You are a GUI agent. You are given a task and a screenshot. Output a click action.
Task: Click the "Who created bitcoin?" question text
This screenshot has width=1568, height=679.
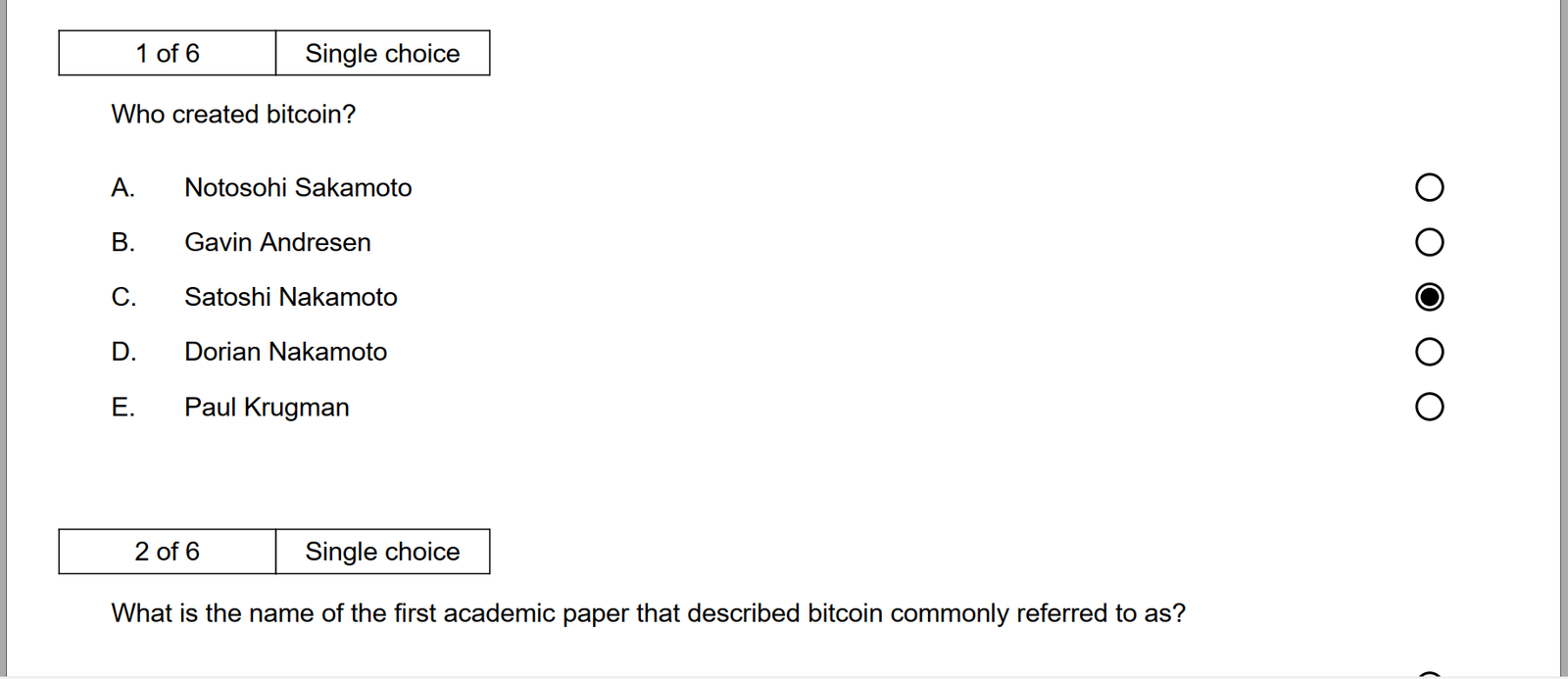[x=233, y=115]
